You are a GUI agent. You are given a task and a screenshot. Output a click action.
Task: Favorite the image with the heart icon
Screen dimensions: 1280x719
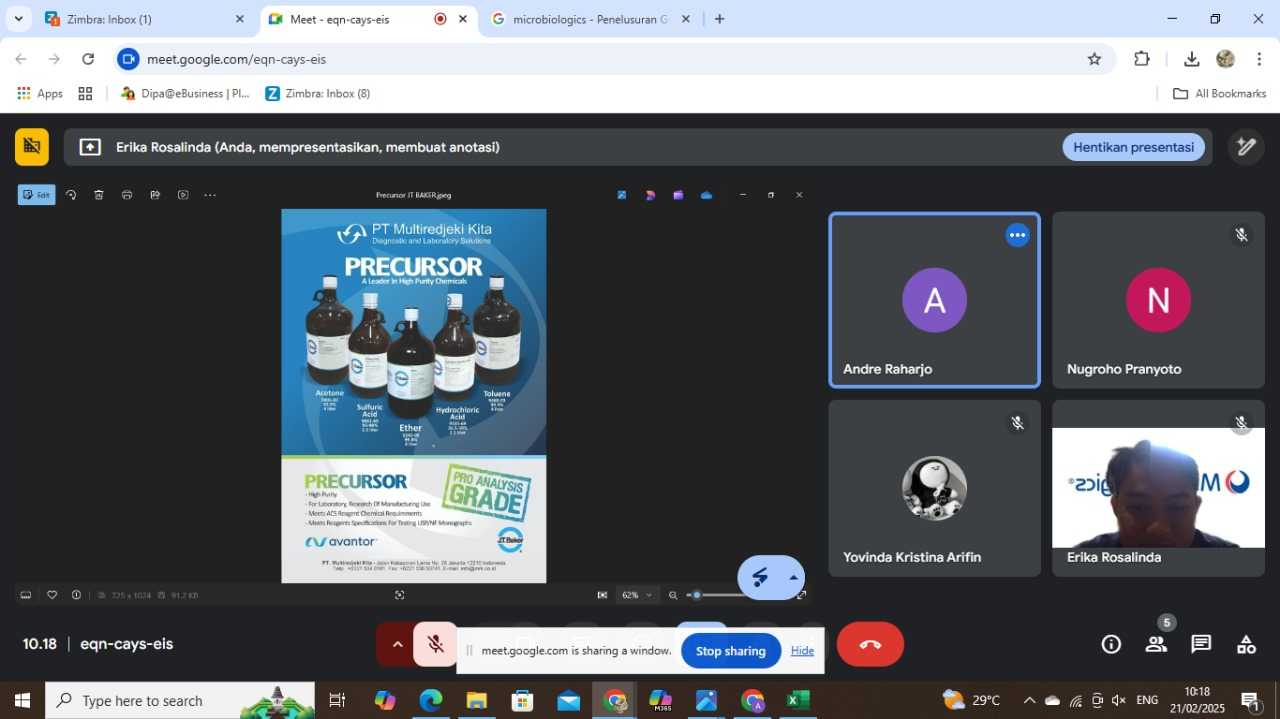click(52, 595)
